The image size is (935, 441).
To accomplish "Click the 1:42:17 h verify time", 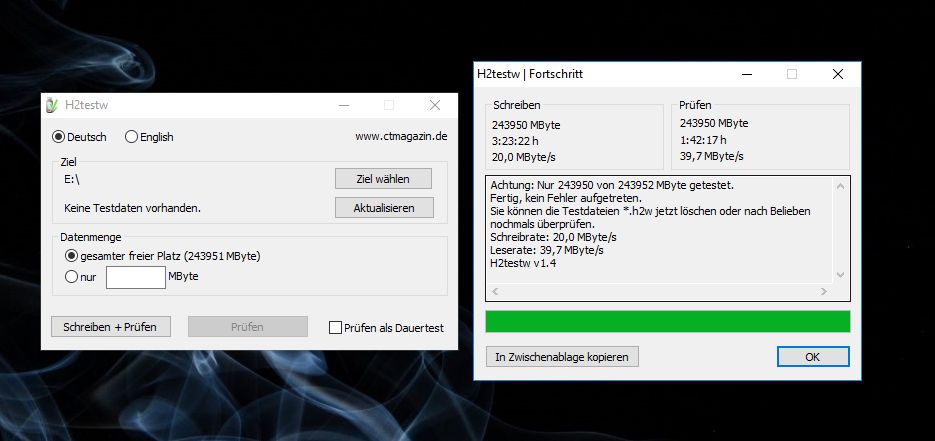I will 703,140.
